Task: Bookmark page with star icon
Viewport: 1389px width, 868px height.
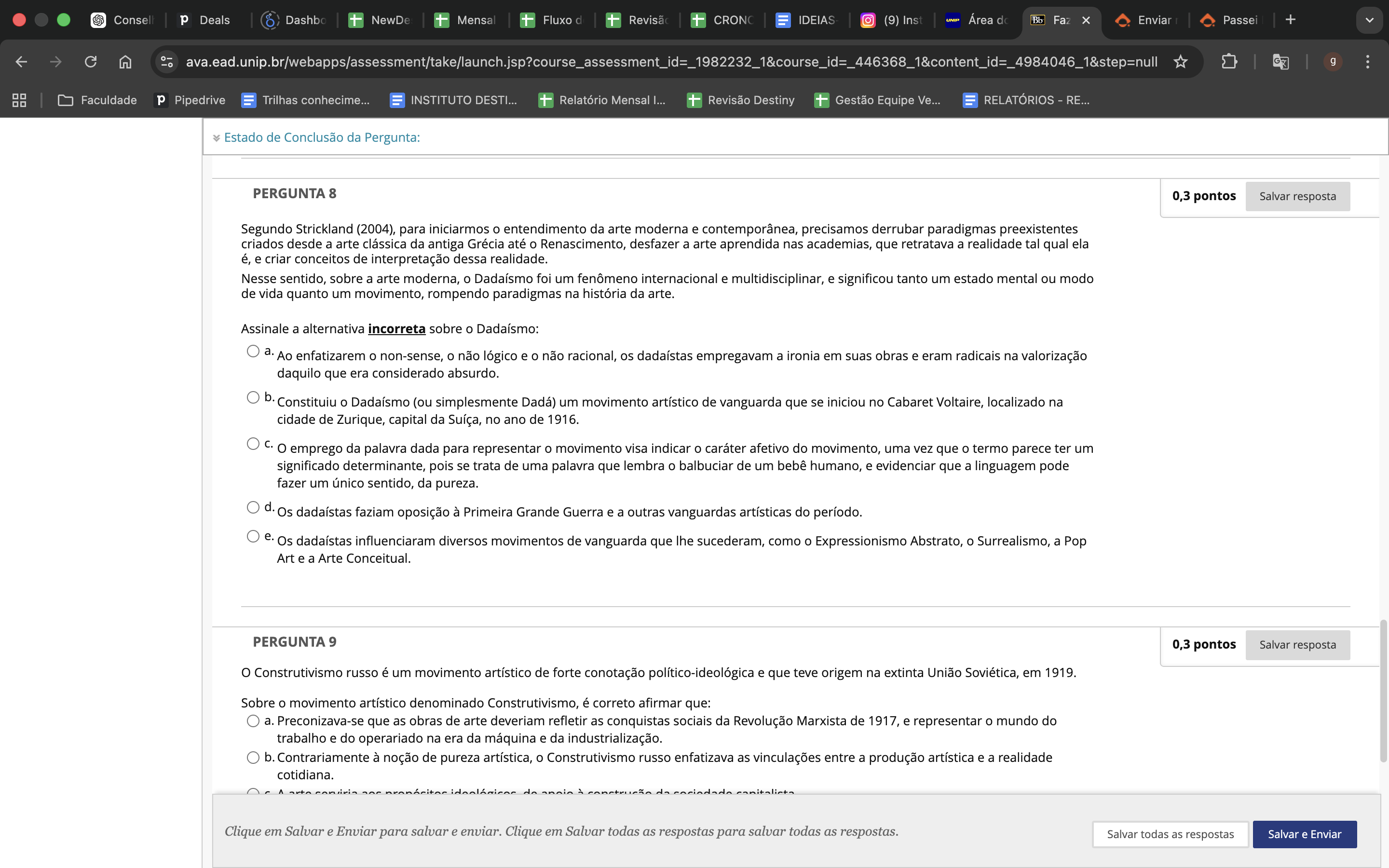Action: click(1180, 61)
